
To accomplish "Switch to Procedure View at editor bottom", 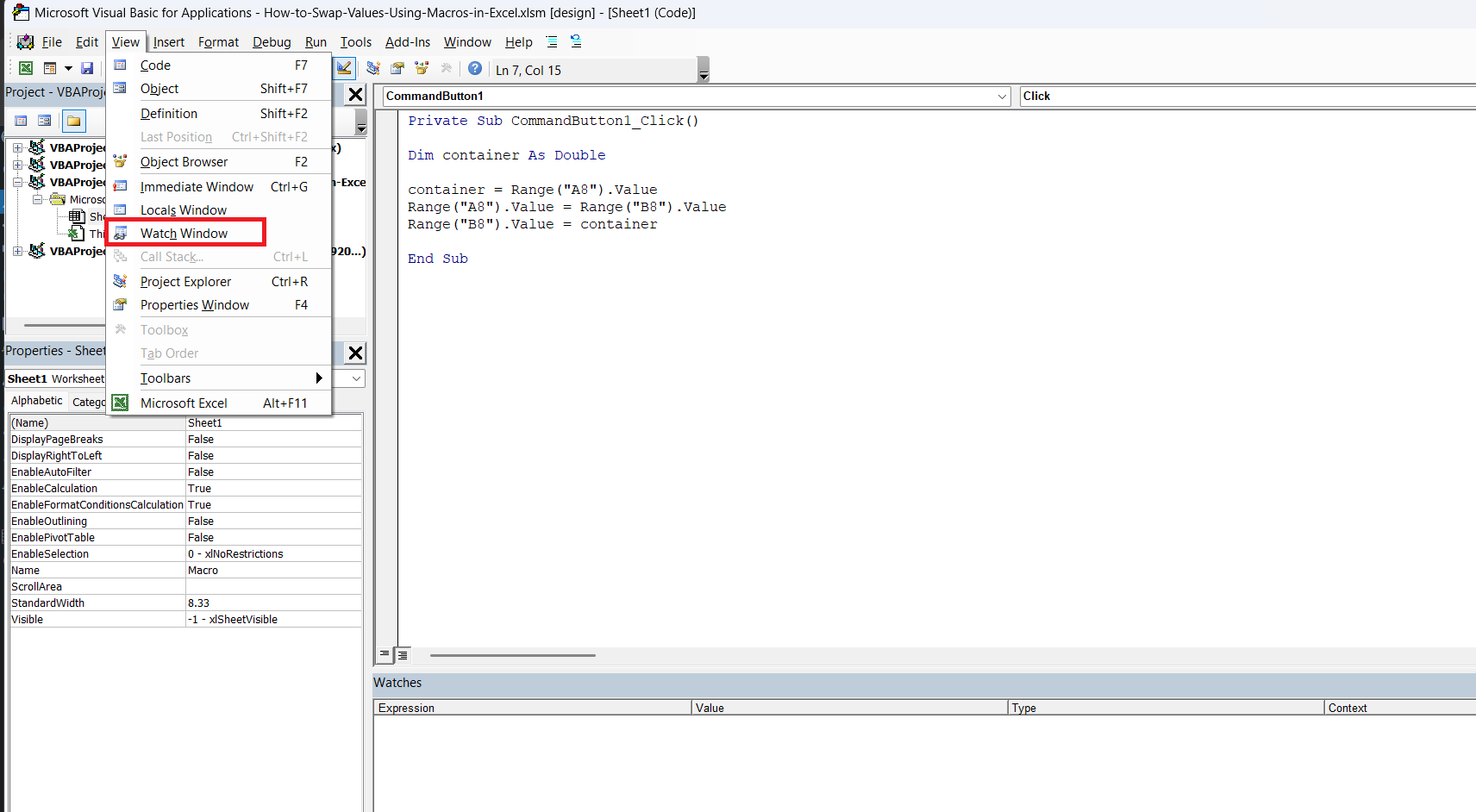I will [x=385, y=654].
